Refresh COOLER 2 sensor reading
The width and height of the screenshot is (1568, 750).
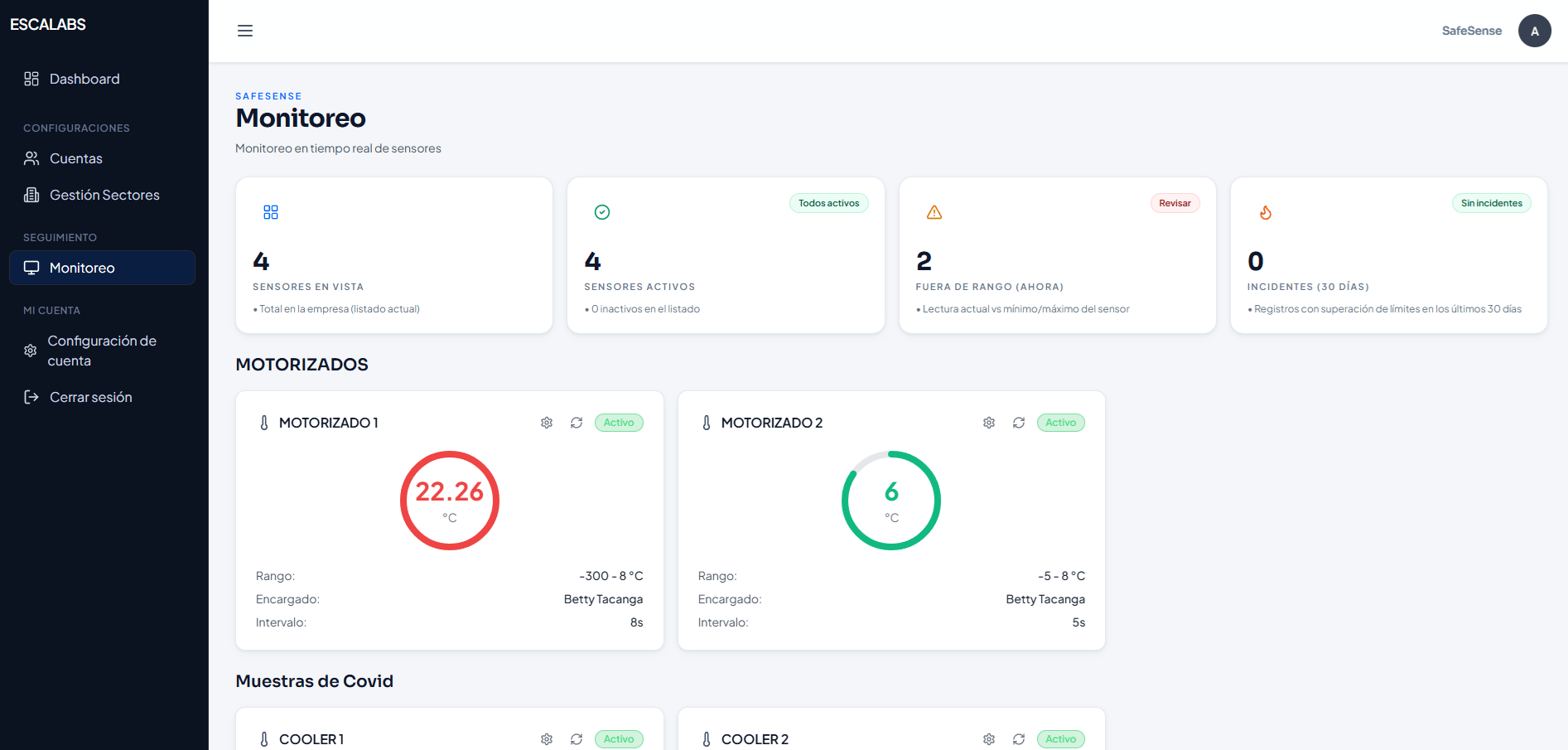click(1019, 739)
